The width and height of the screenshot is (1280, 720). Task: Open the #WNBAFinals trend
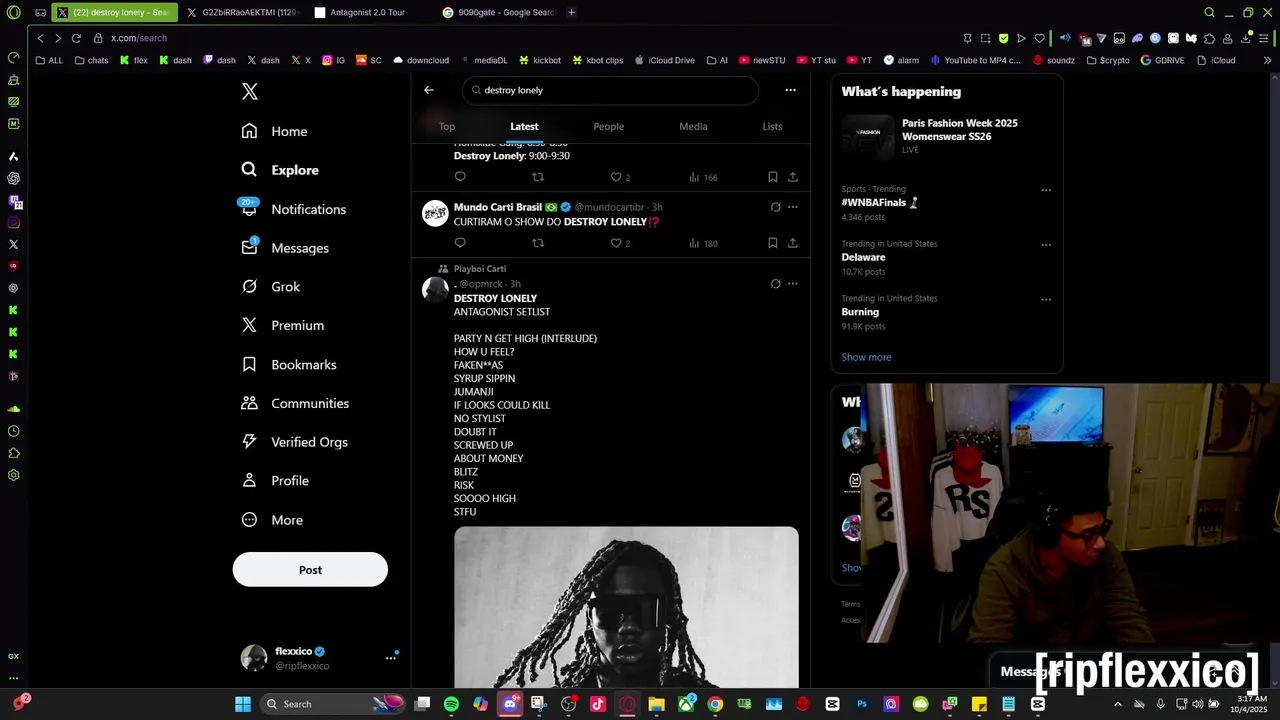pyautogui.click(x=879, y=202)
